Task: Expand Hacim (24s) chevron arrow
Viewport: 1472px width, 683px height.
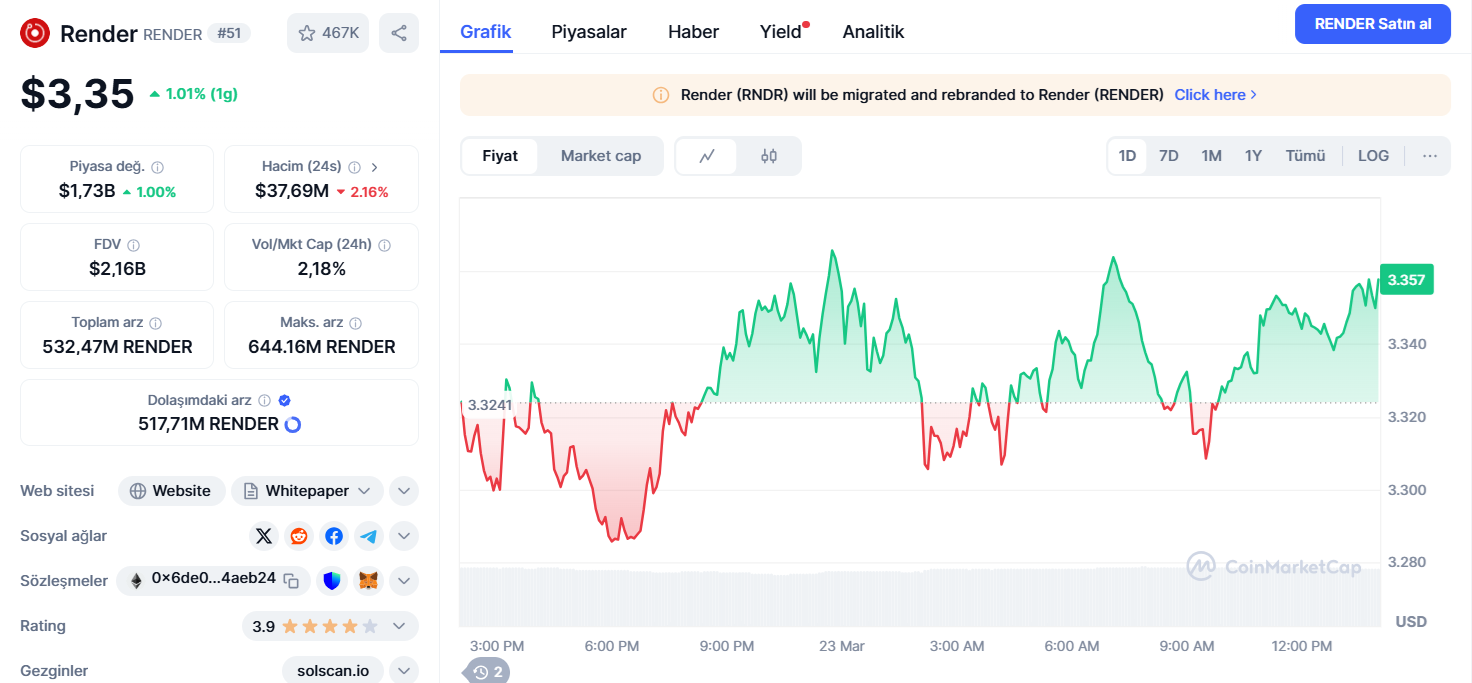Action: click(374, 167)
